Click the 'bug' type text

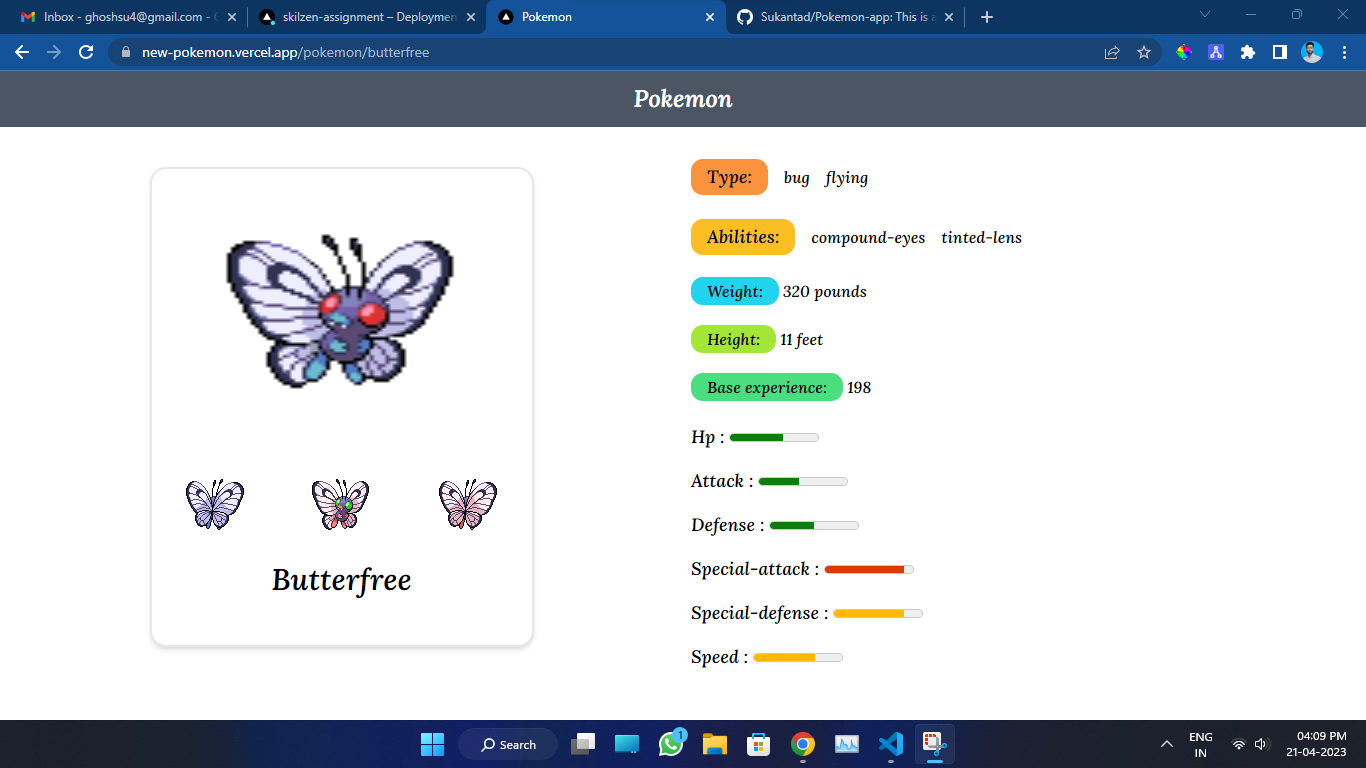[797, 178]
